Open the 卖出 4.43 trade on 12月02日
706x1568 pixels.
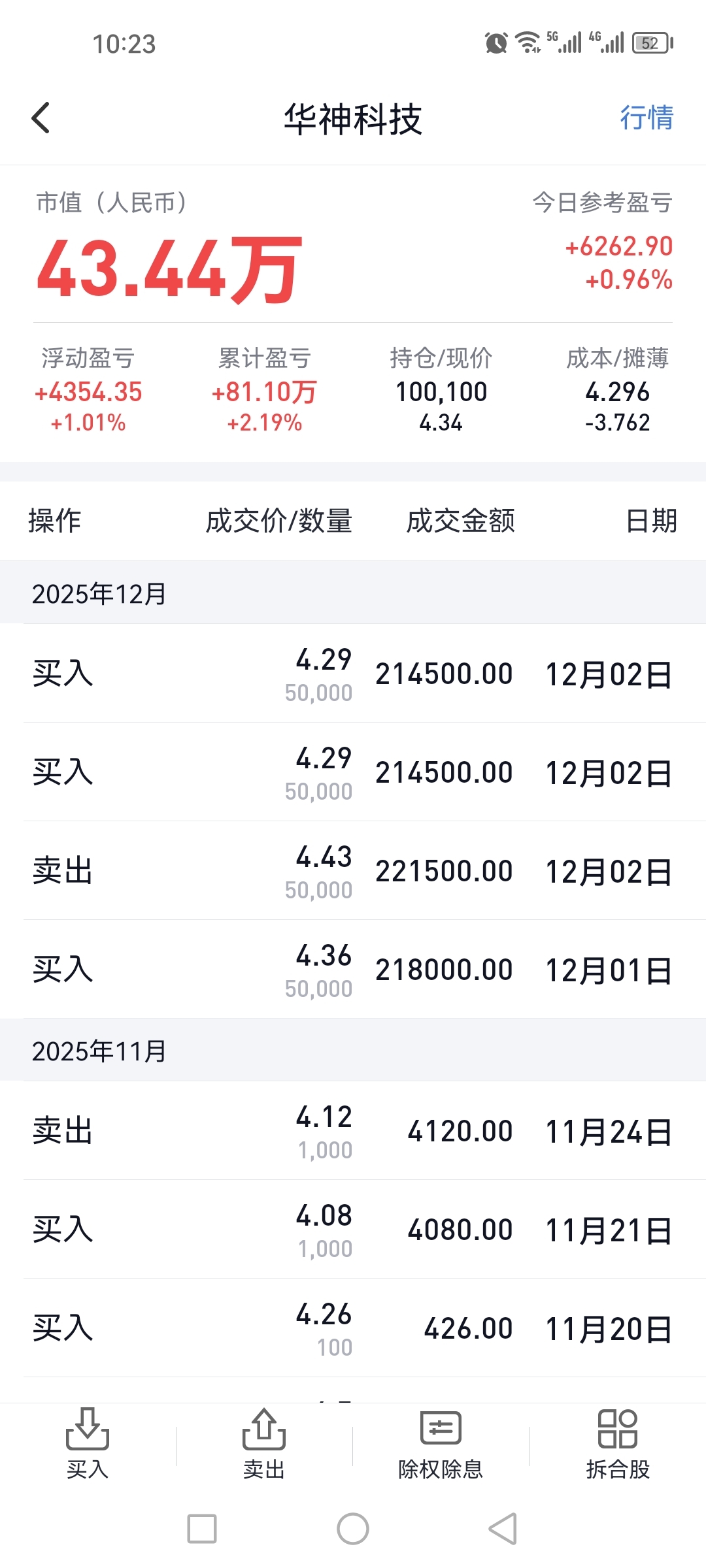353,871
